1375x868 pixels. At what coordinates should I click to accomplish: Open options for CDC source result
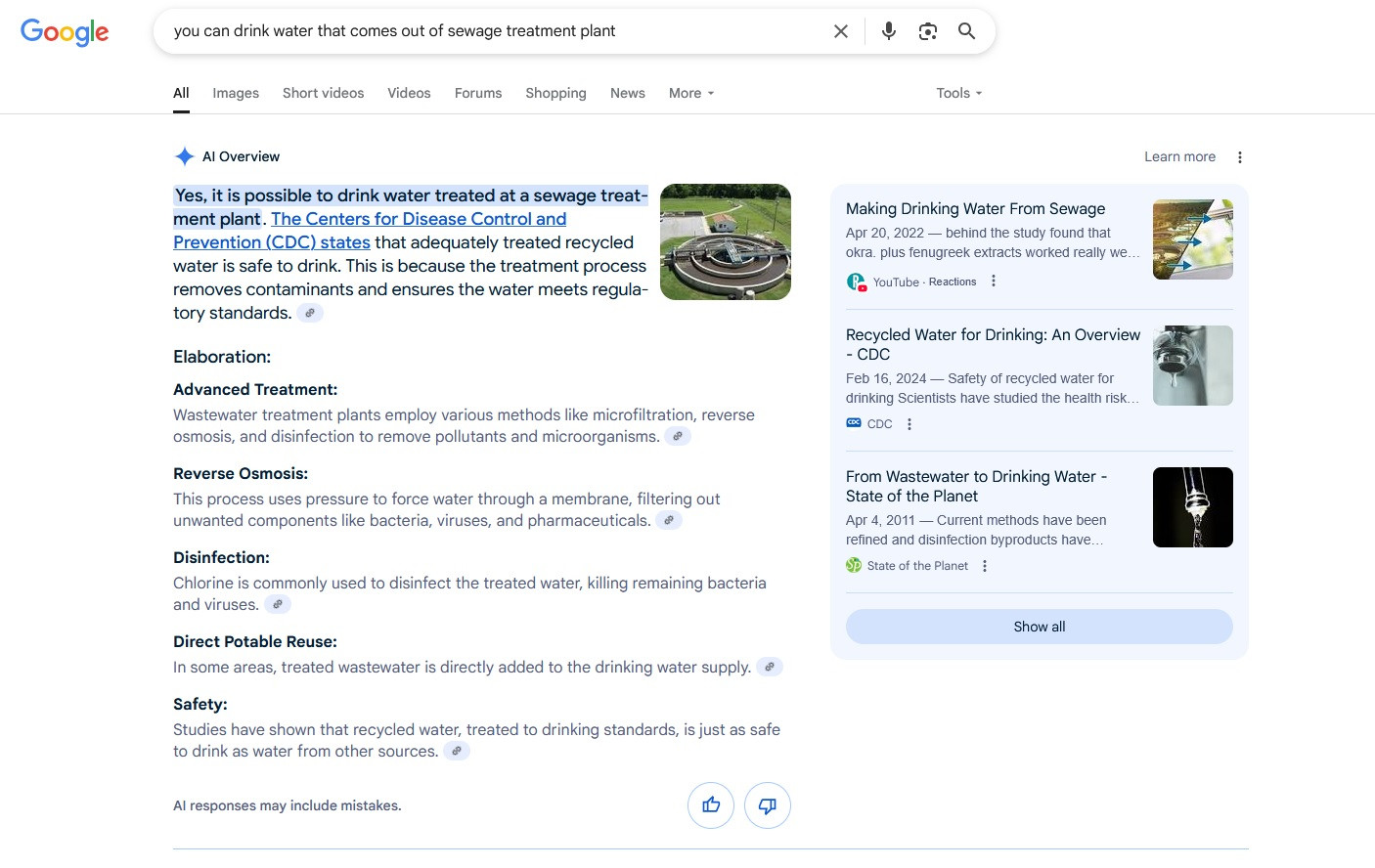(909, 424)
